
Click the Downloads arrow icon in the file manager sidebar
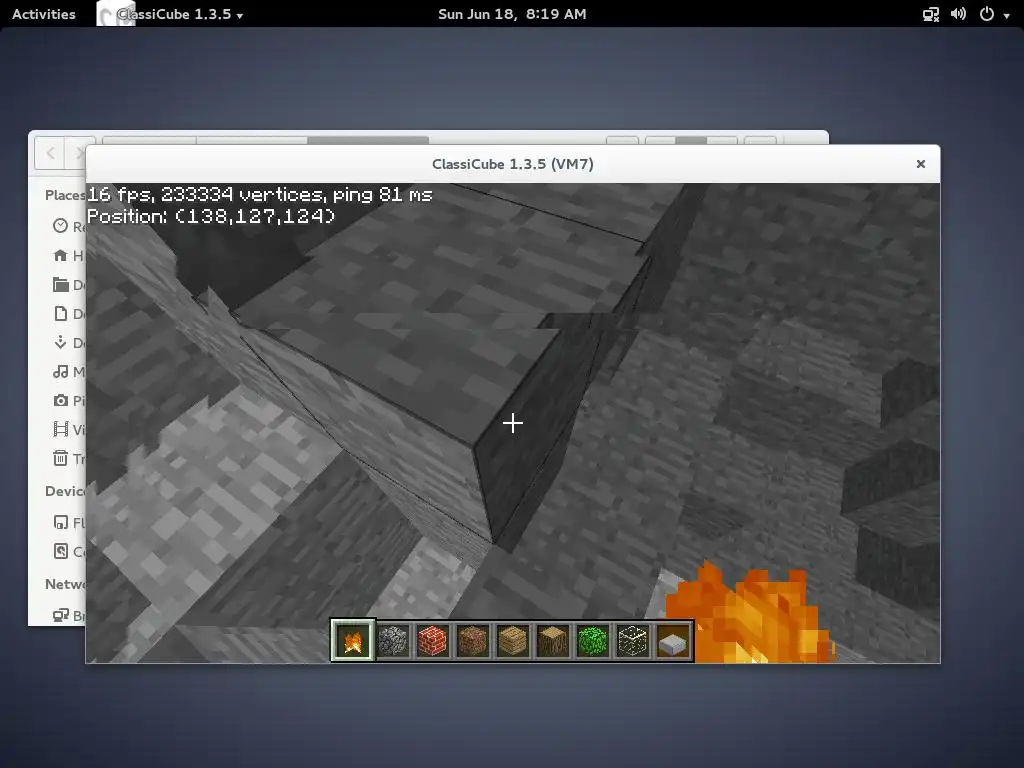(60, 342)
